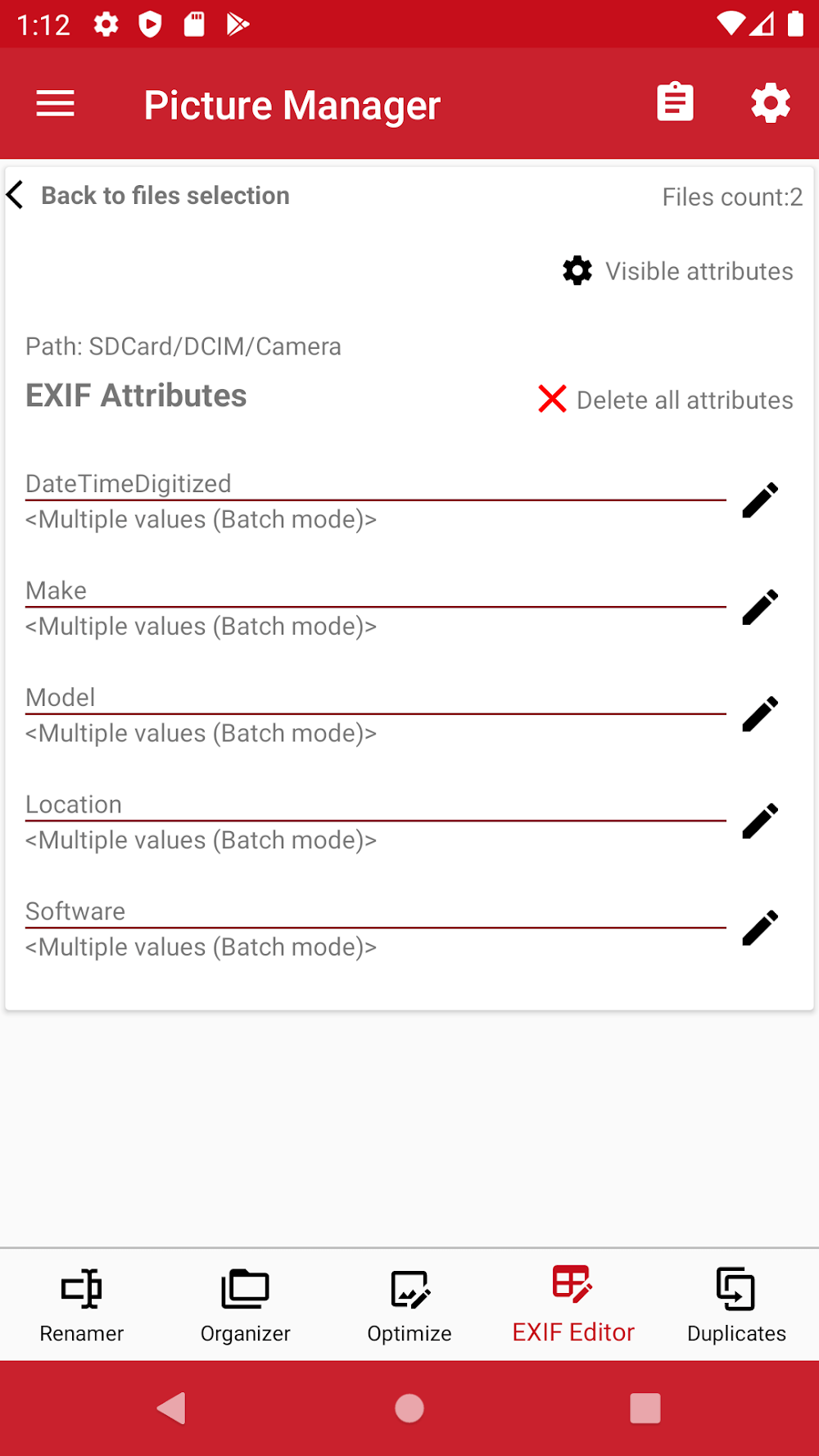Select the EXIF Editor tab
This screenshot has height=1456, width=819.
click(x=573, y=1305)
